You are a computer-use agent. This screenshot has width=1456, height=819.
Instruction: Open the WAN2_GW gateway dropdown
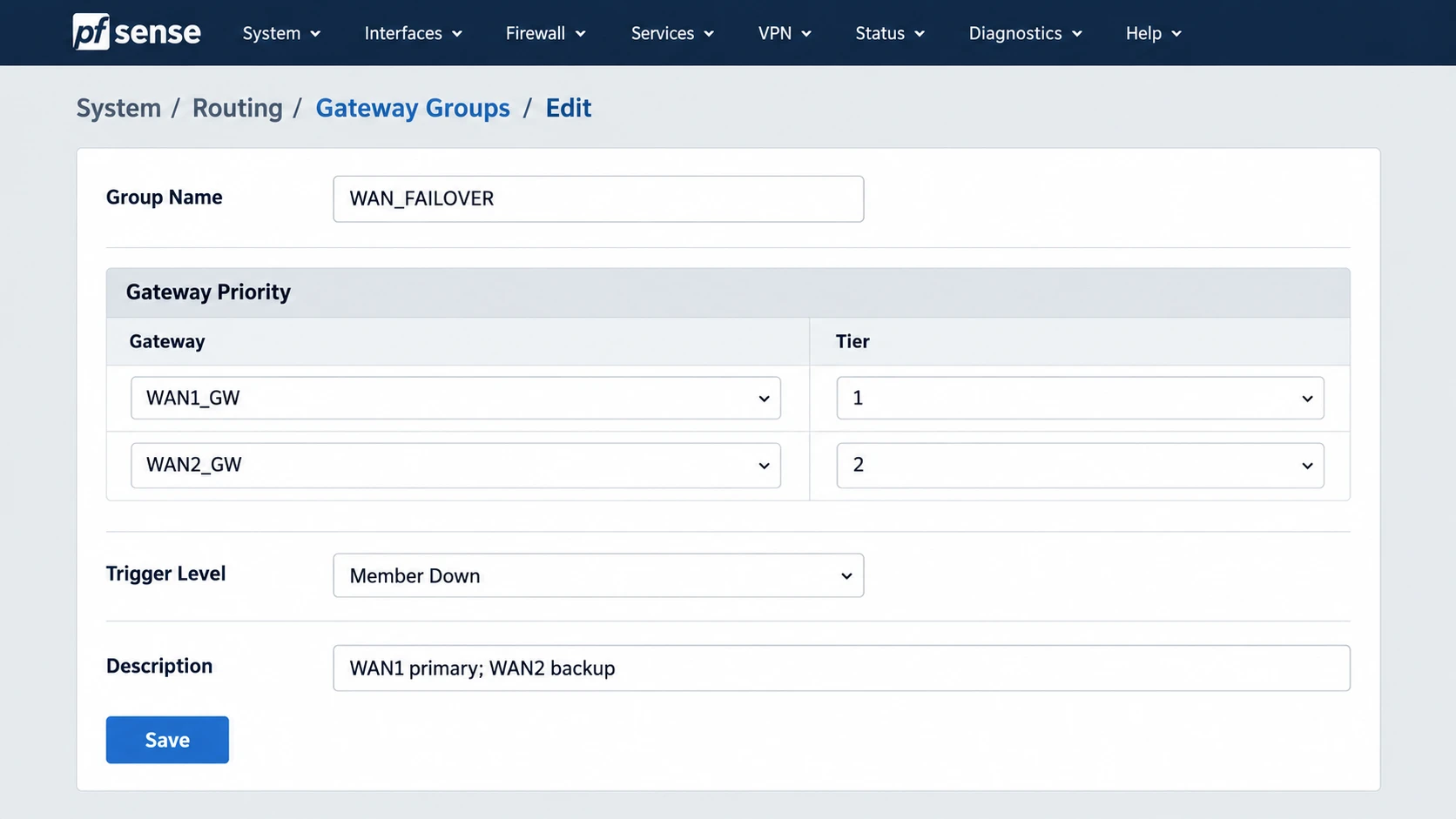[455, 465]
